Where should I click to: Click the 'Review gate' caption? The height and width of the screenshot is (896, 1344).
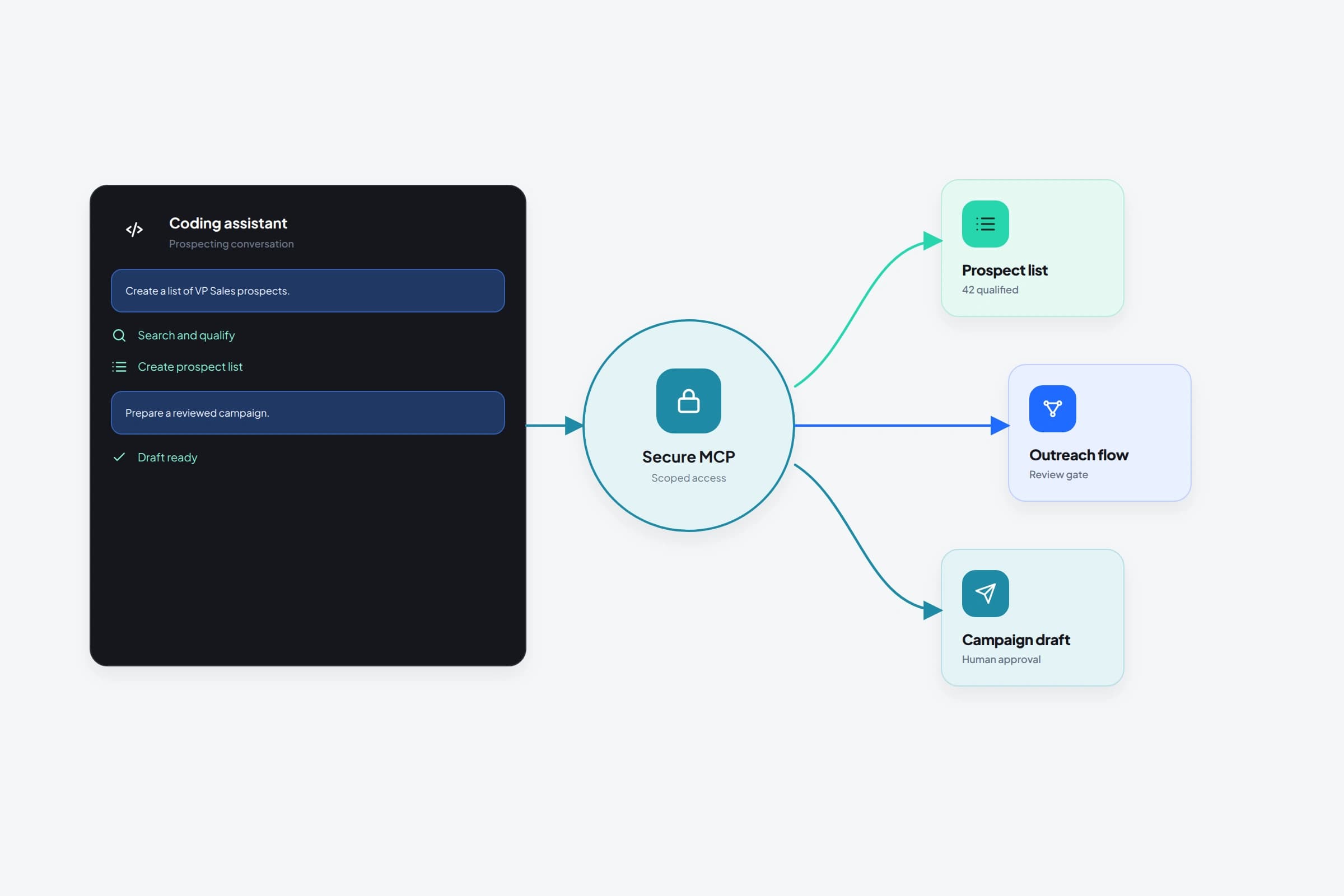click(1058, 475)
